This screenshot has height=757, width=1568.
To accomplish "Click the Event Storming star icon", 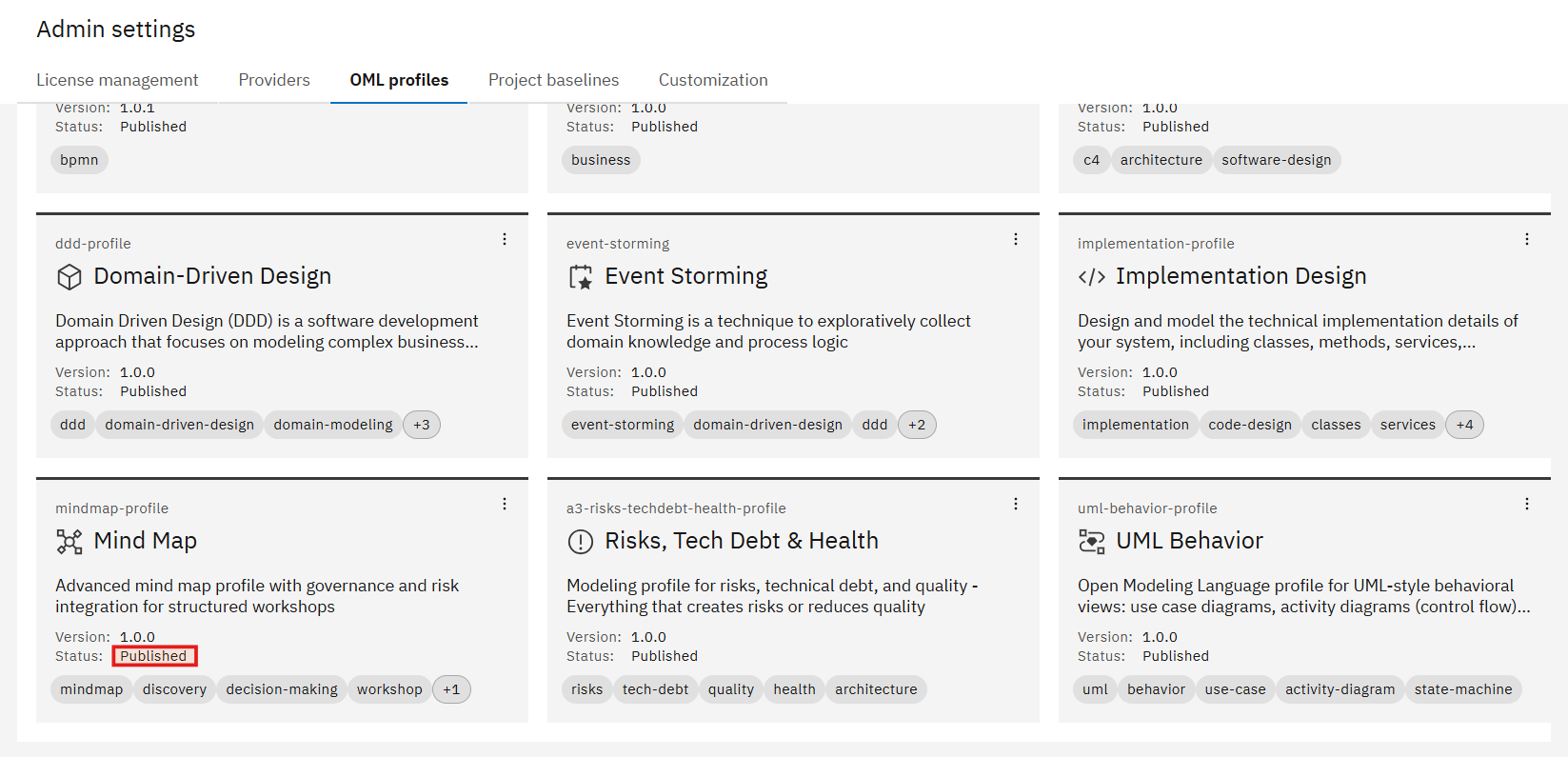I will point(581,277).
